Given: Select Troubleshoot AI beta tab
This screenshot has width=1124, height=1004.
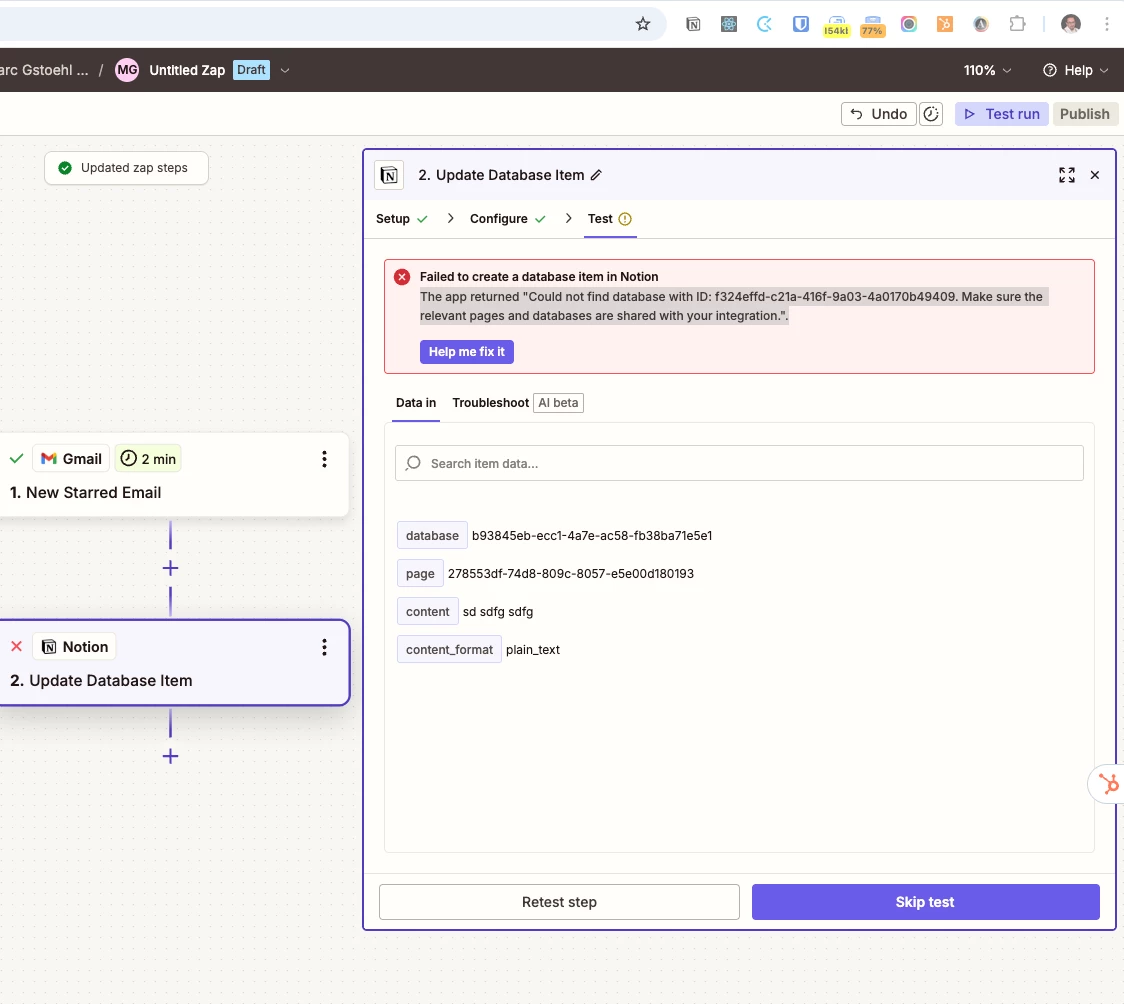Looking at the screenshot, I should click(x=518, y=403).
